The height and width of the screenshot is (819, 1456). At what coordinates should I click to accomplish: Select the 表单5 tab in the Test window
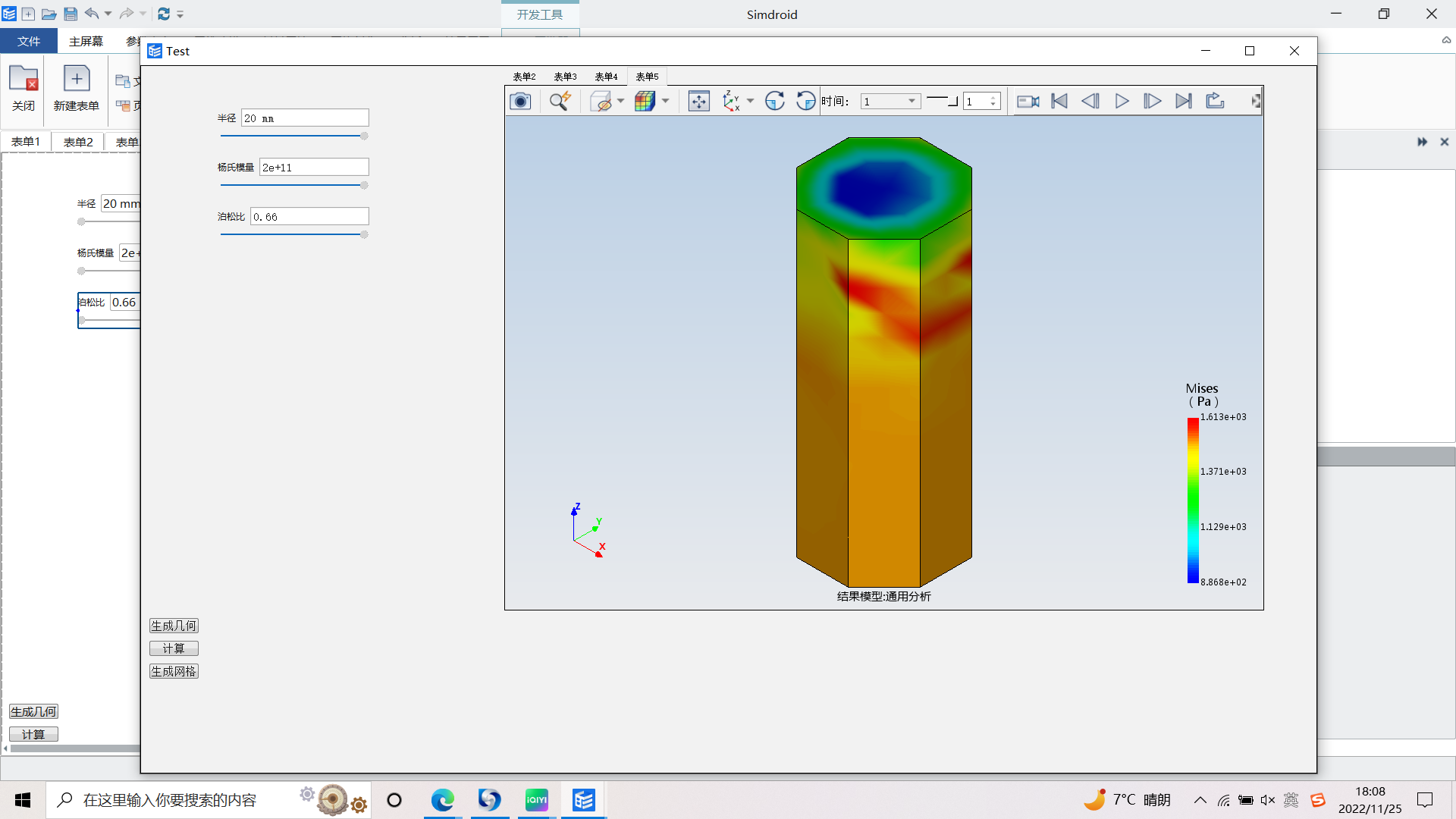click(647, 77)
